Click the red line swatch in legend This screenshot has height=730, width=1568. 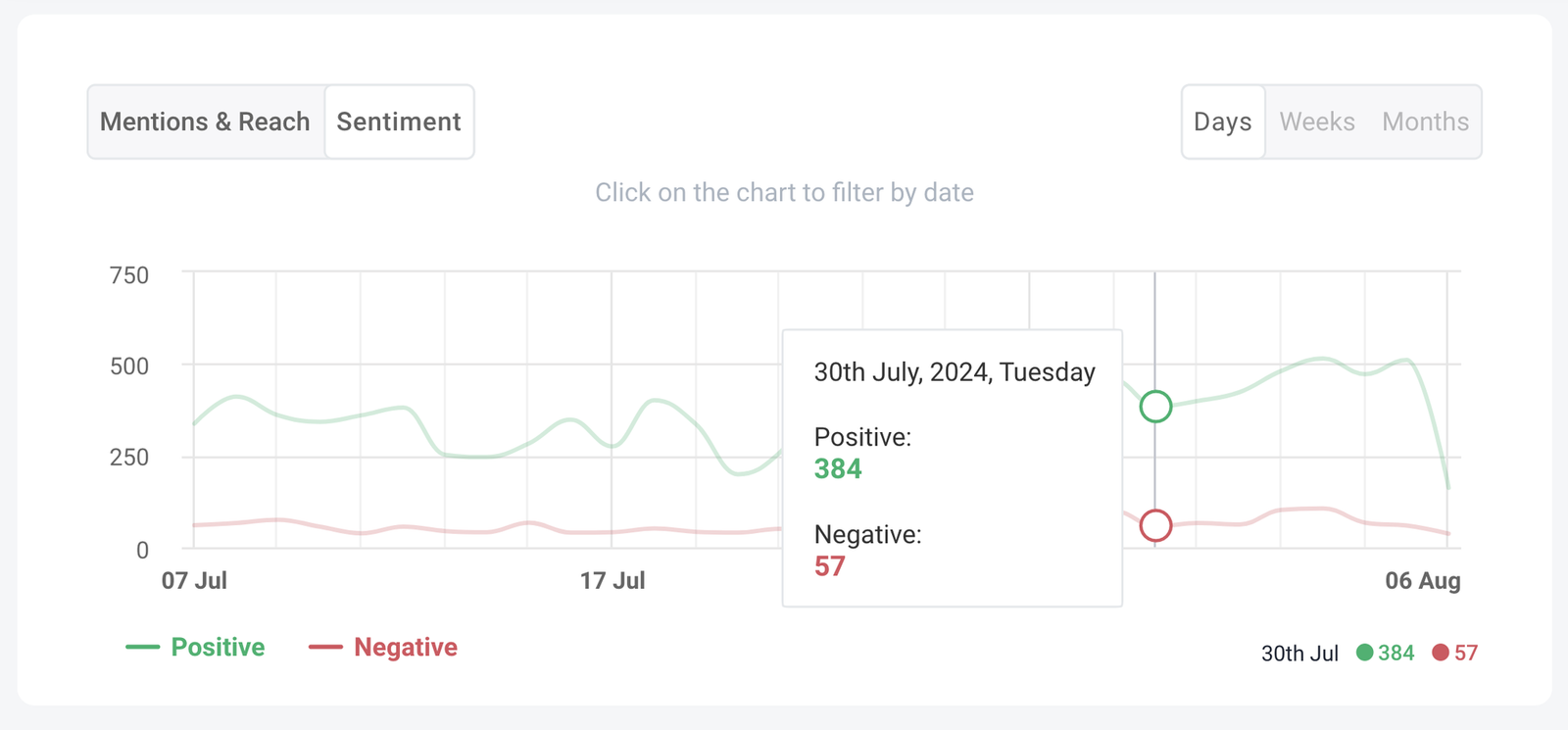[325, 648]
